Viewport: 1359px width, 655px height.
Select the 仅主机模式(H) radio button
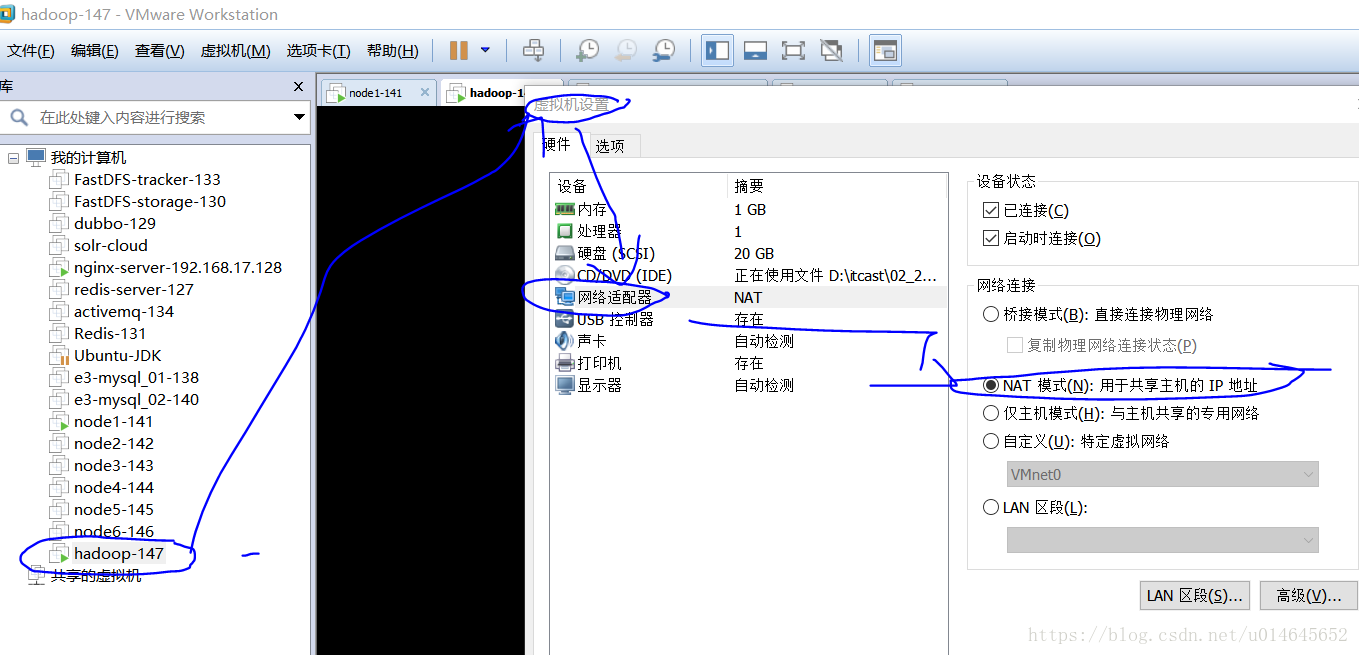click(991, 413)
